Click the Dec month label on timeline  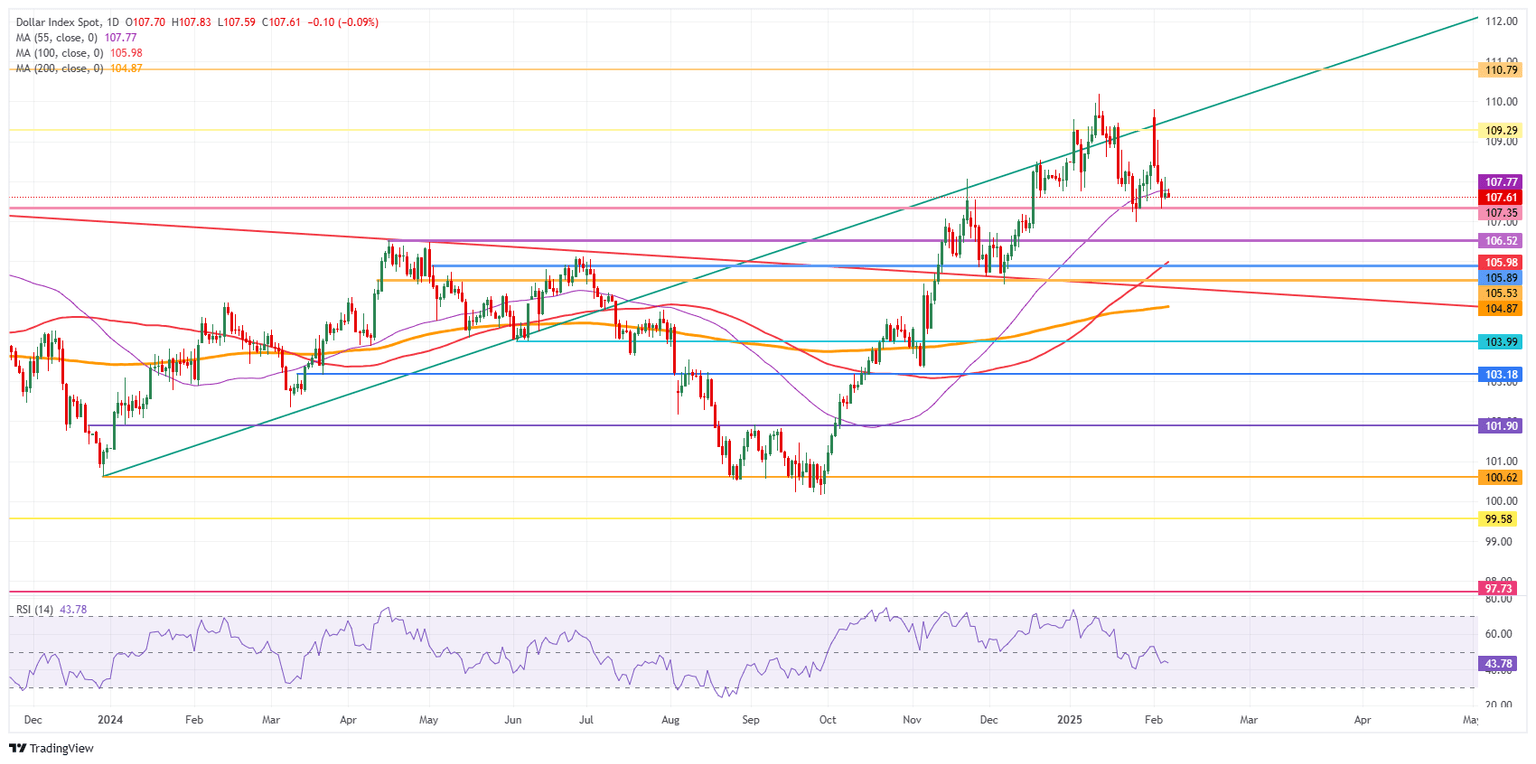point(33,718)
